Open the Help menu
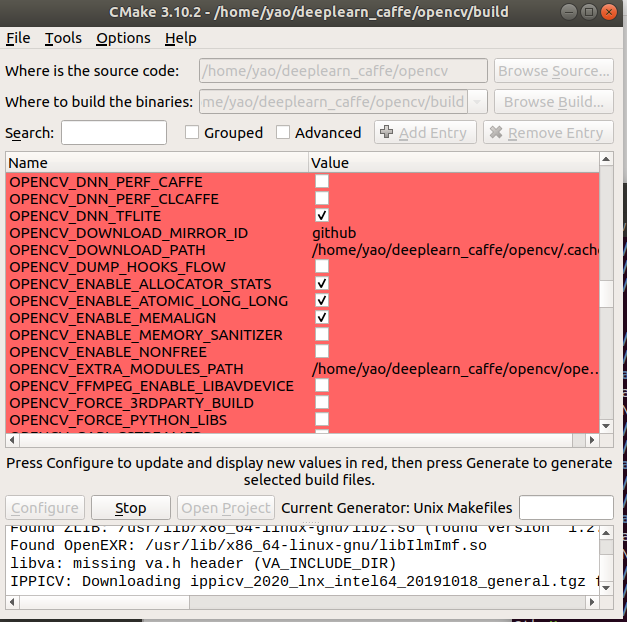 (181, 38)
